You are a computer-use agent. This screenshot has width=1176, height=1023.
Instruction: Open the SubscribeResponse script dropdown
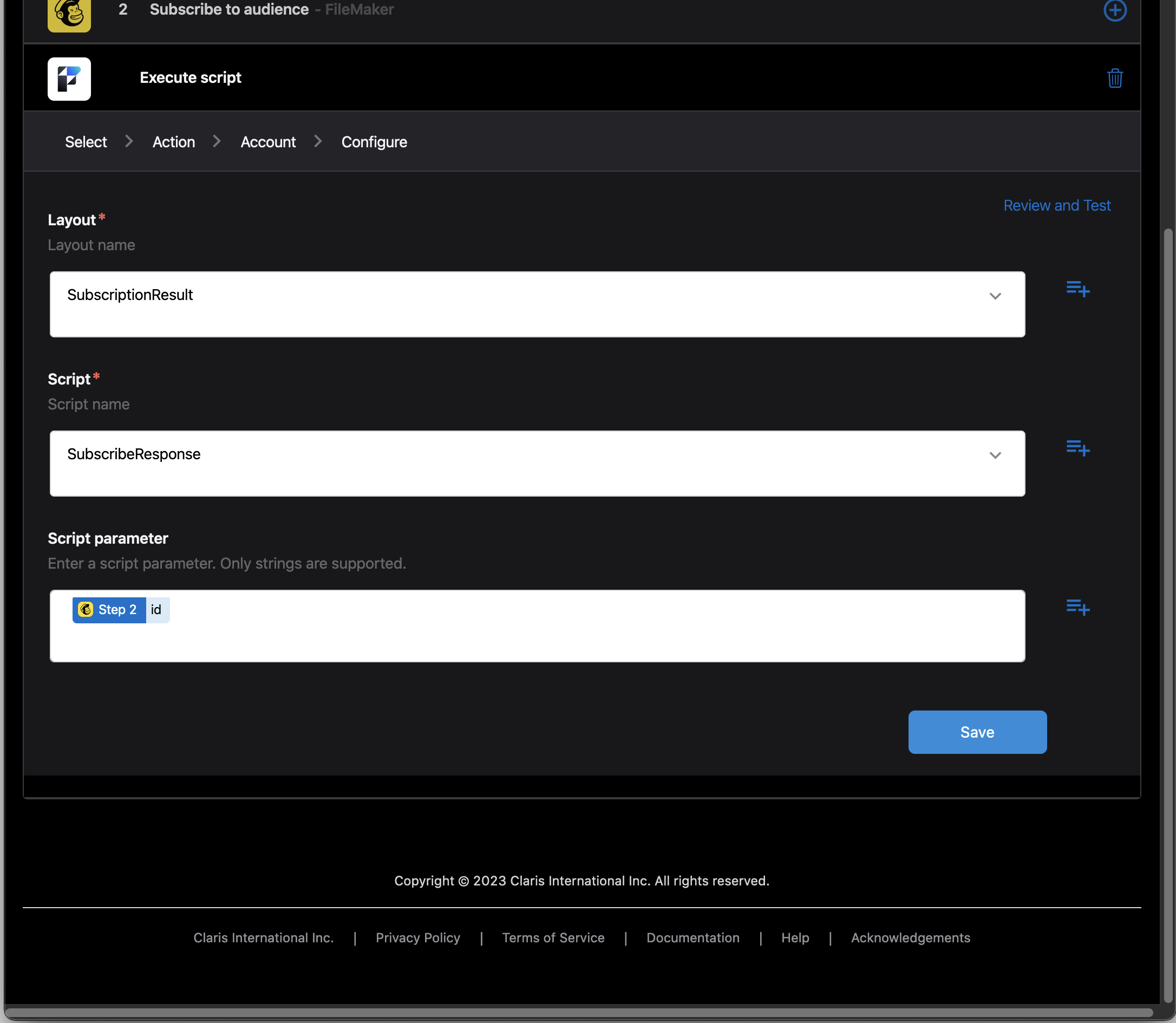996,455
